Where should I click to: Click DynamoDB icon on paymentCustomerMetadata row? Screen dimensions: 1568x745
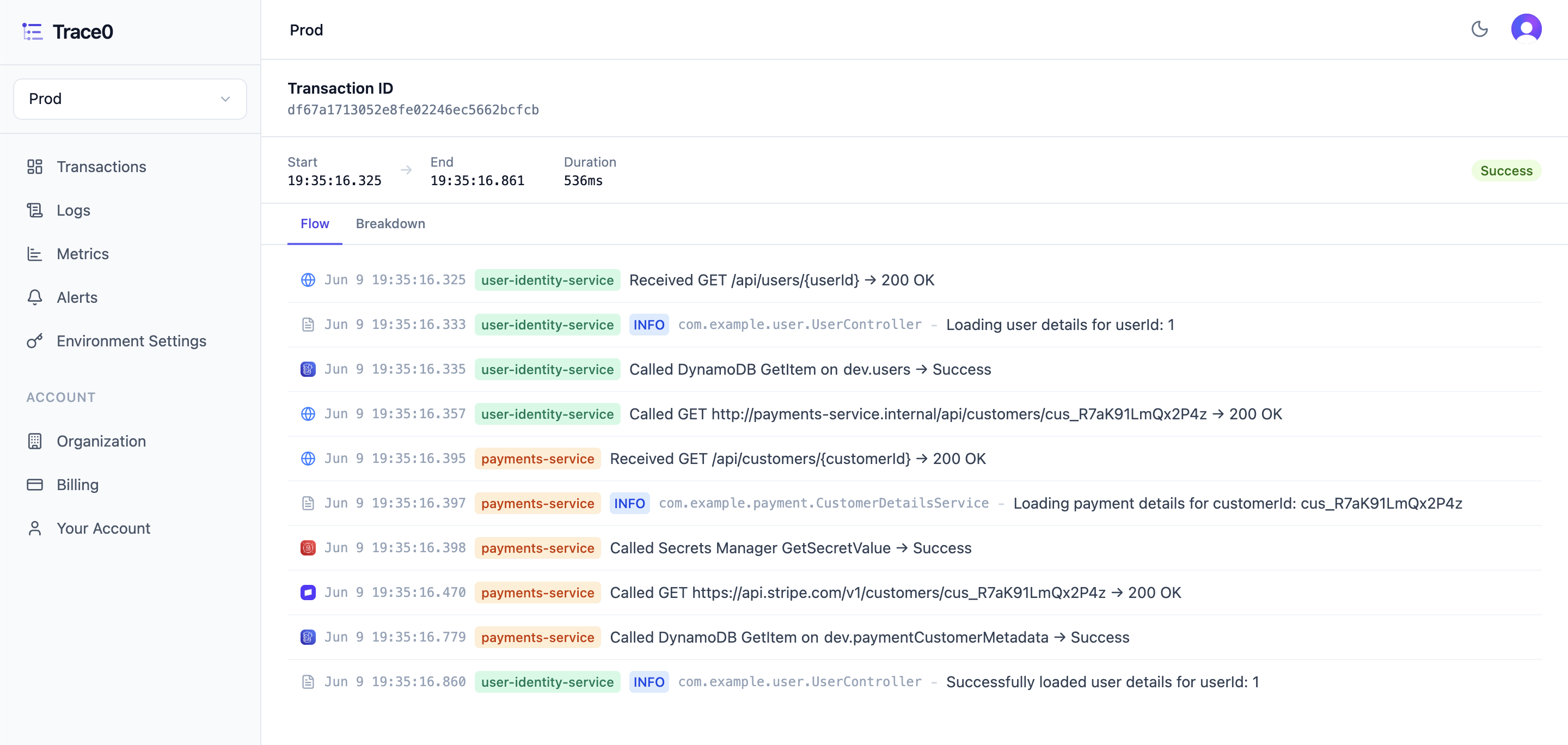308,637
